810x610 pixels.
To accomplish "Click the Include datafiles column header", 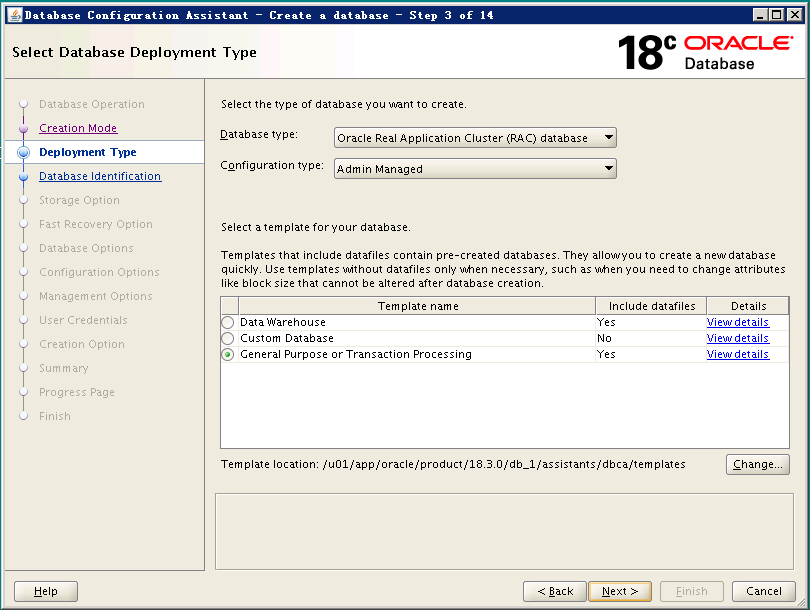I will 651,306.
